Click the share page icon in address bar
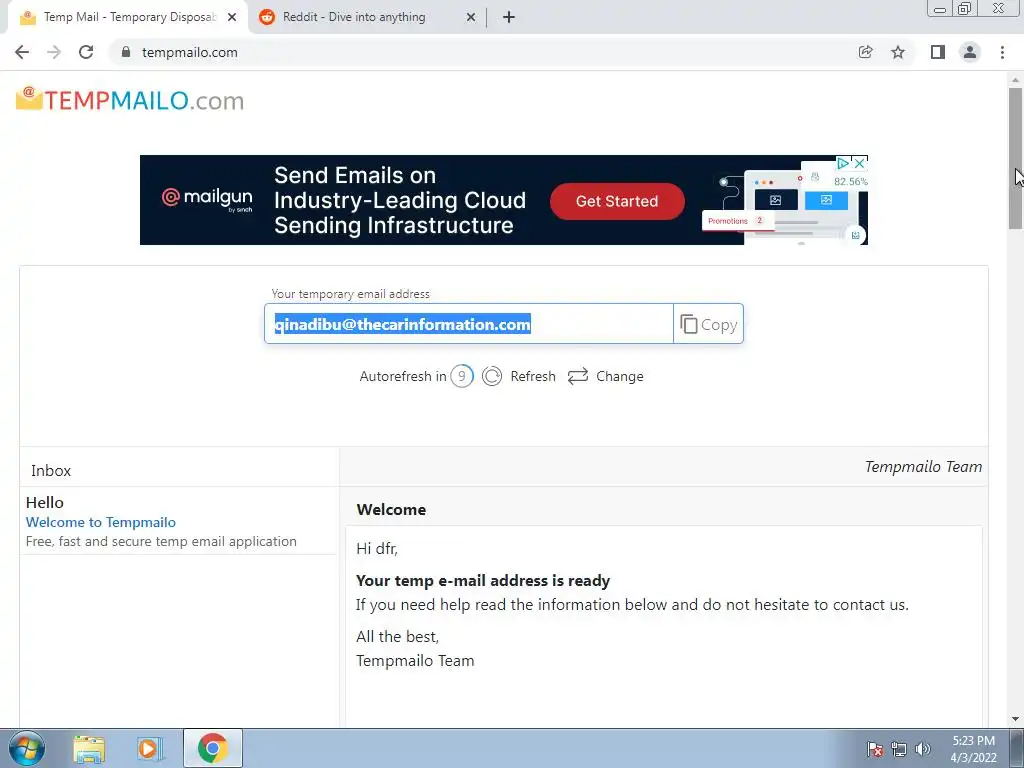 (866, 52)
